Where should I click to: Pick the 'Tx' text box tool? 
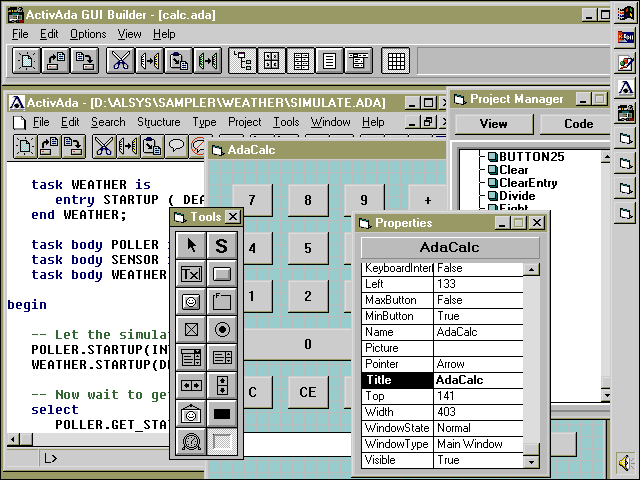(191, 273)
